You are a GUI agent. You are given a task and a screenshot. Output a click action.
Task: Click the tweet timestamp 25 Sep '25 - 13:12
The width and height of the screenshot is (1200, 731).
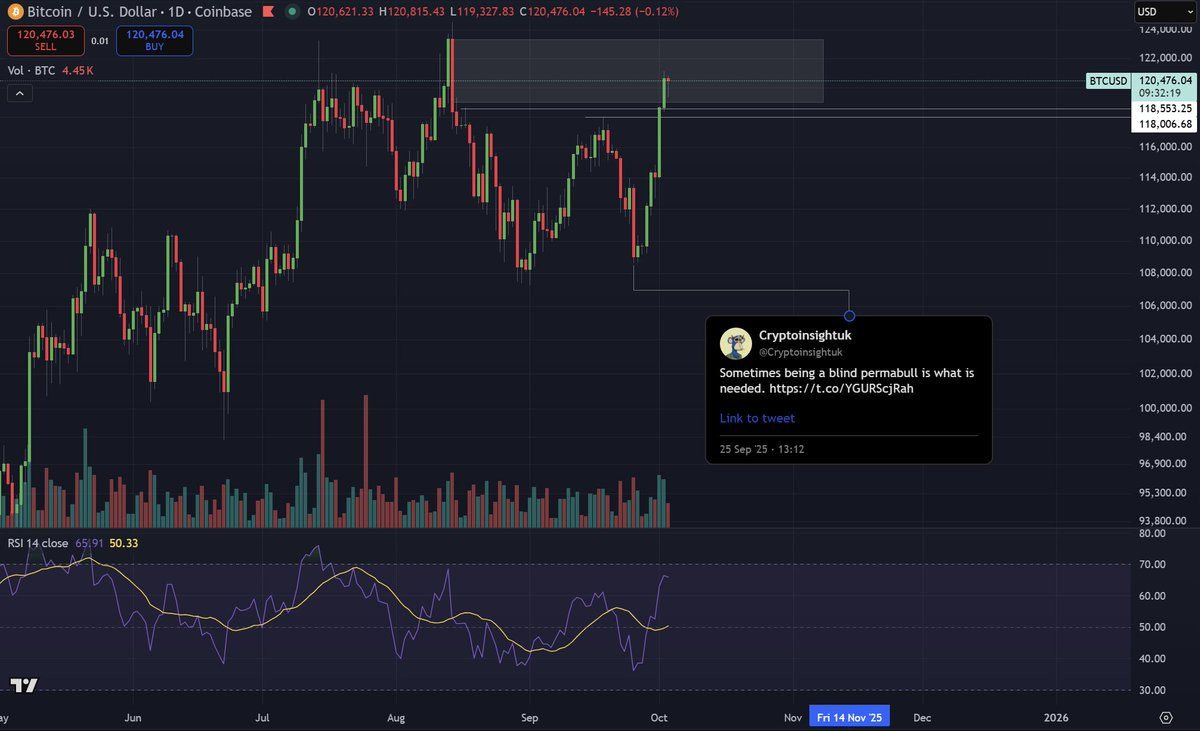pyautogui.click(x=762, y=449)
